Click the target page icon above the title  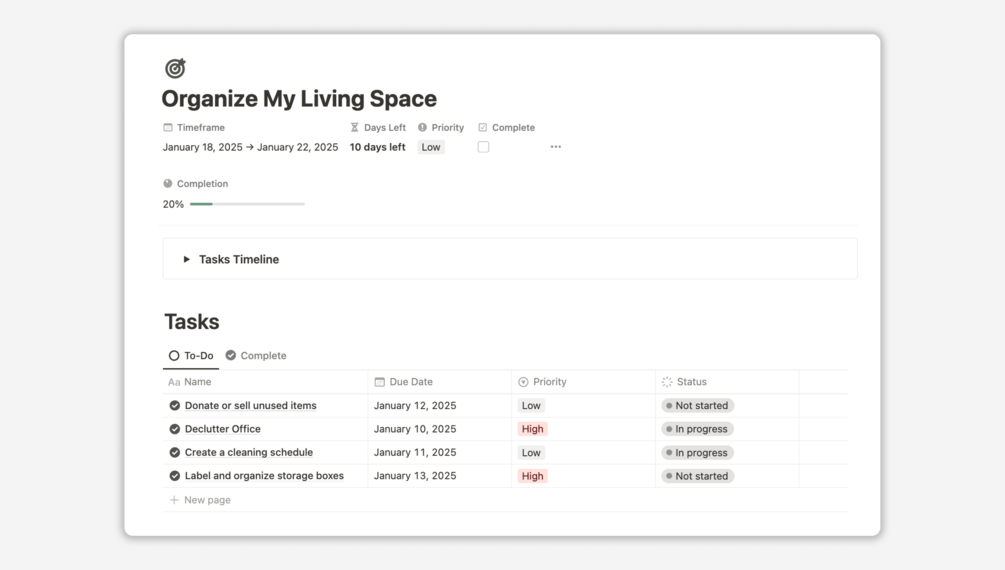[175, 68]
